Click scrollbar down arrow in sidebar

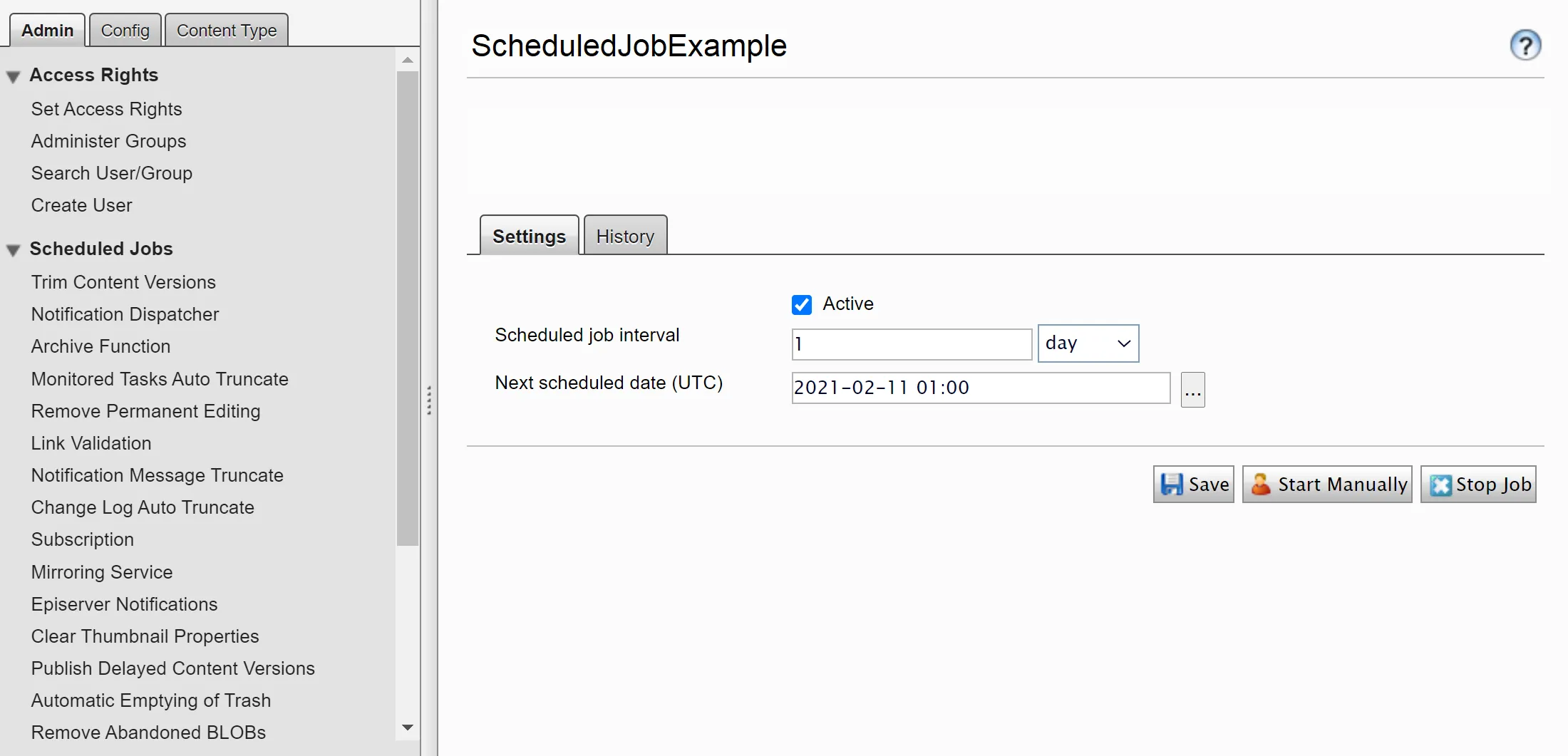pyautogui.click(x=408, y=727)
